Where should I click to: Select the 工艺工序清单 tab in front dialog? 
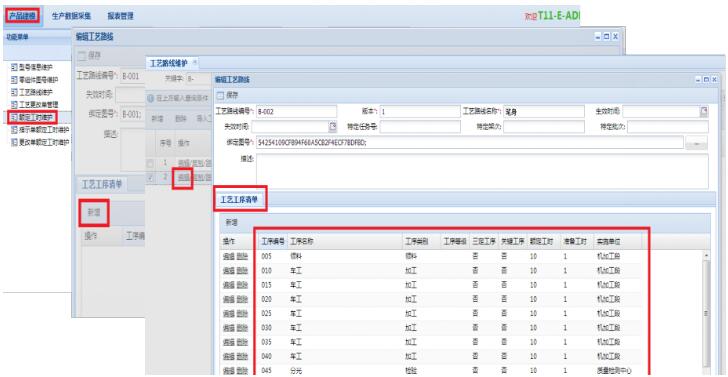[239, 200]
